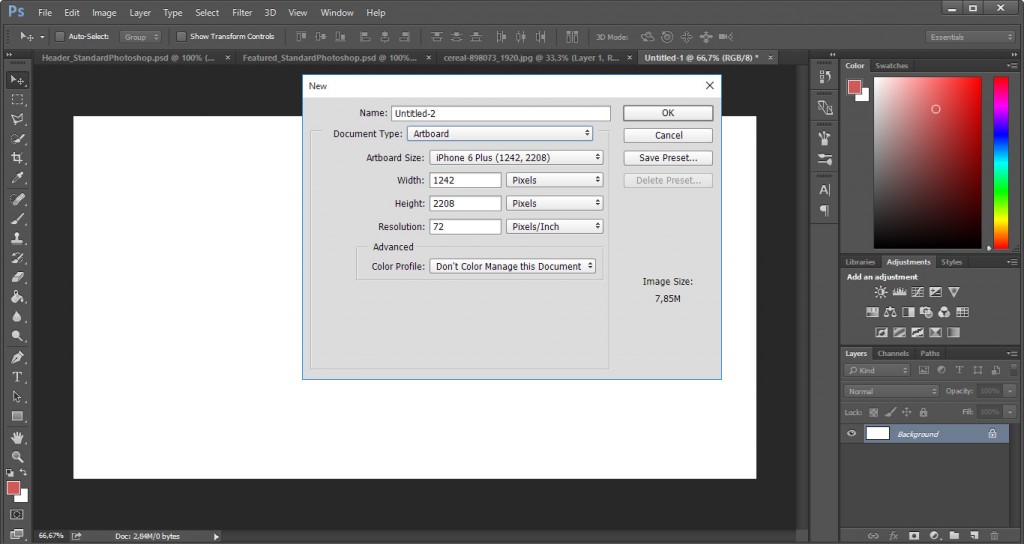Select the Zoom tool in toolbar

coord(17,456)
